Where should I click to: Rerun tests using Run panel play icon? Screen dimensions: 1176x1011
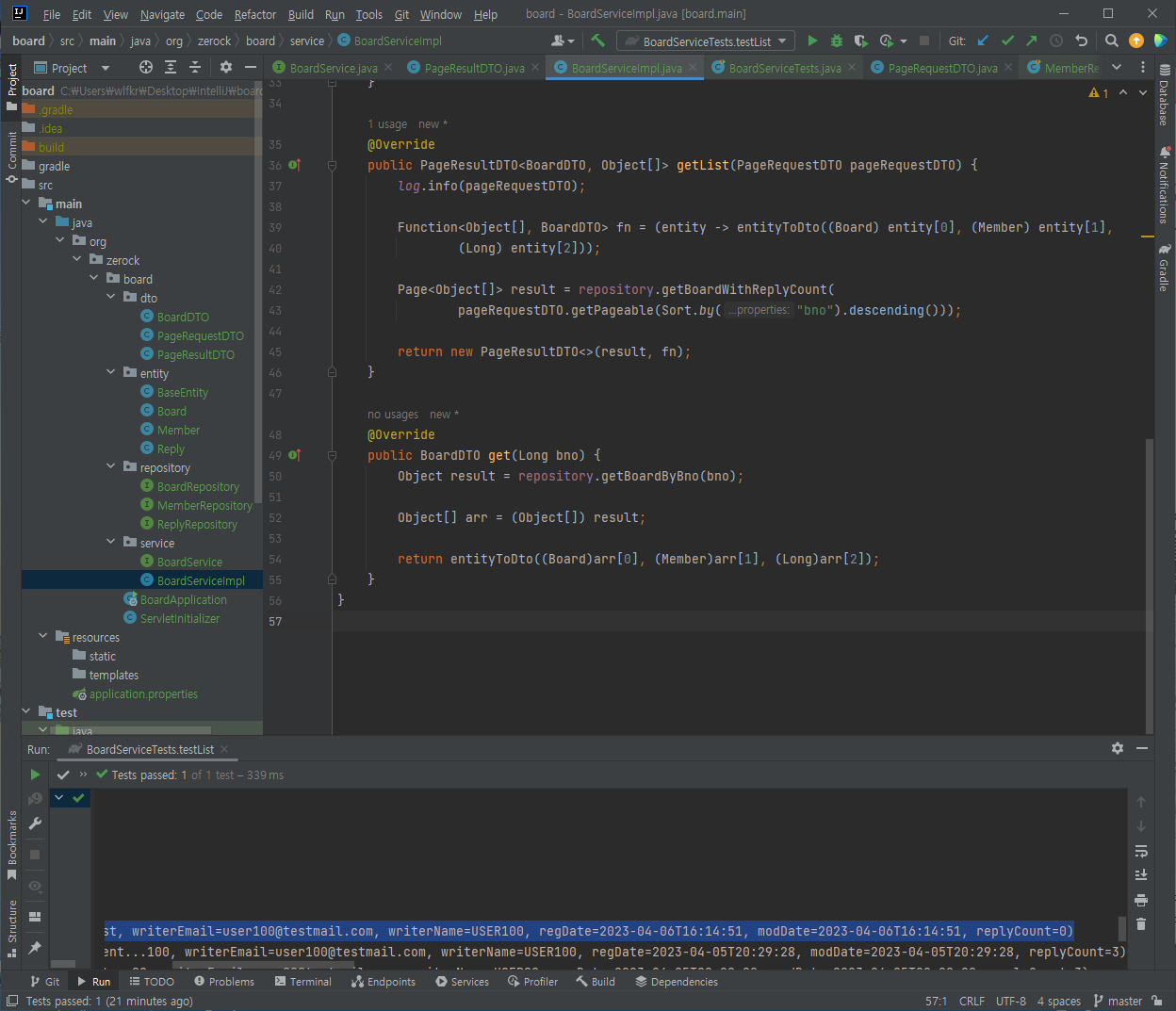pos(35,775)
